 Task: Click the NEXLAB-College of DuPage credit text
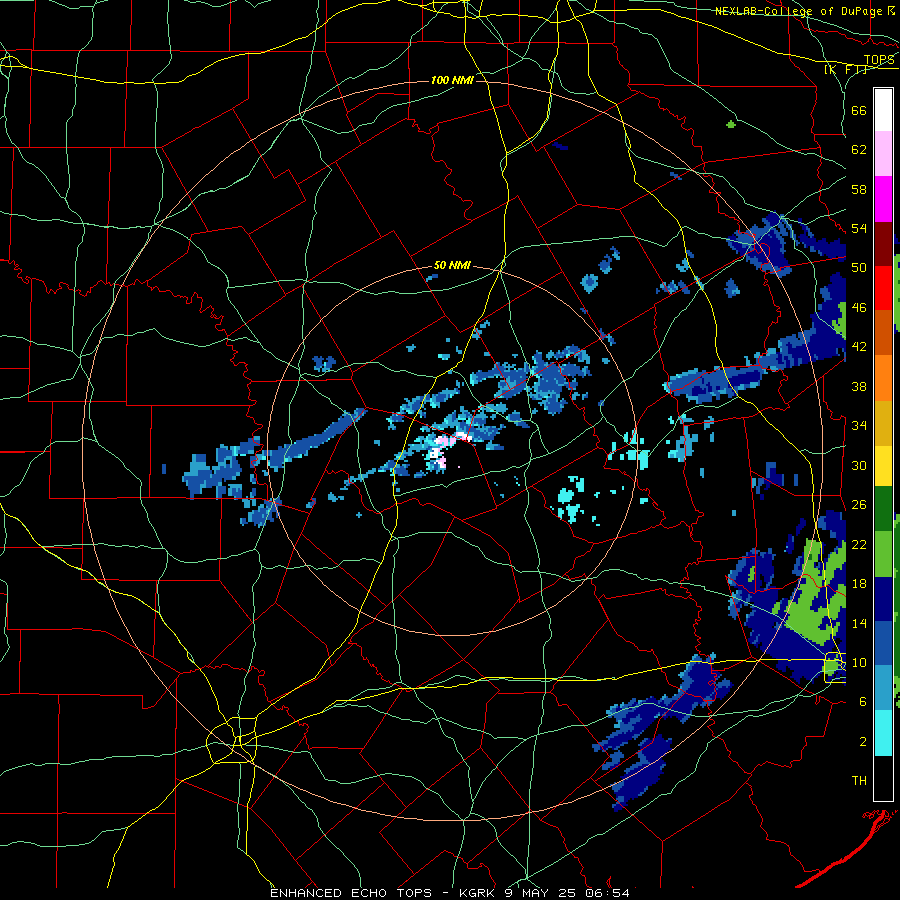(x=805, y=11)
